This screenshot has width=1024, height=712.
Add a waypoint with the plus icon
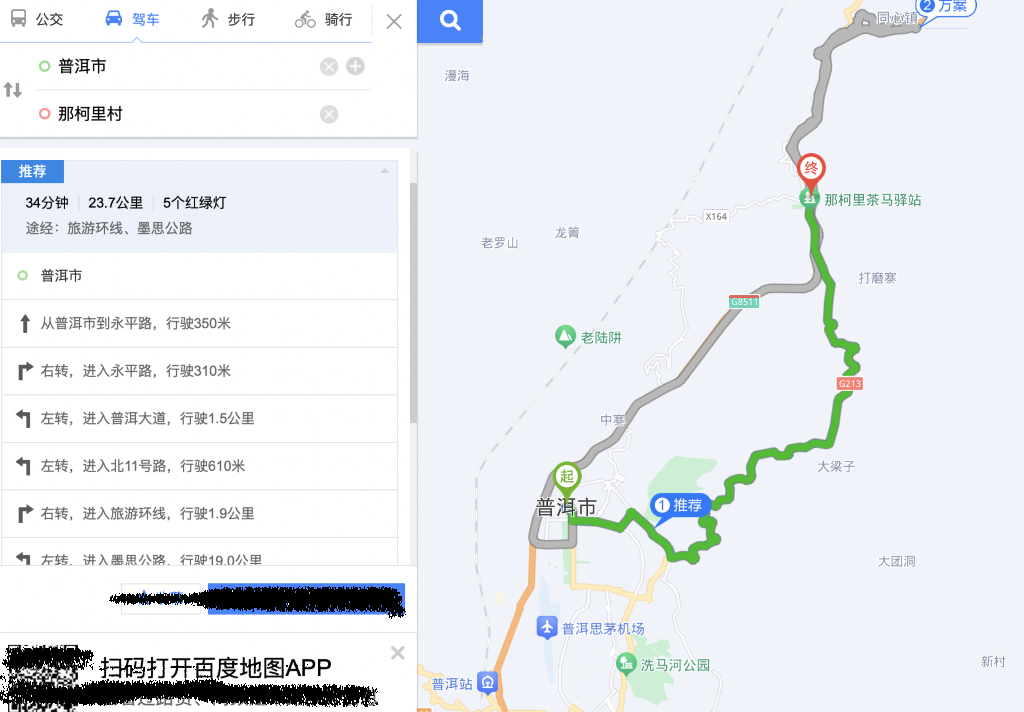click(x=355, y=66)
